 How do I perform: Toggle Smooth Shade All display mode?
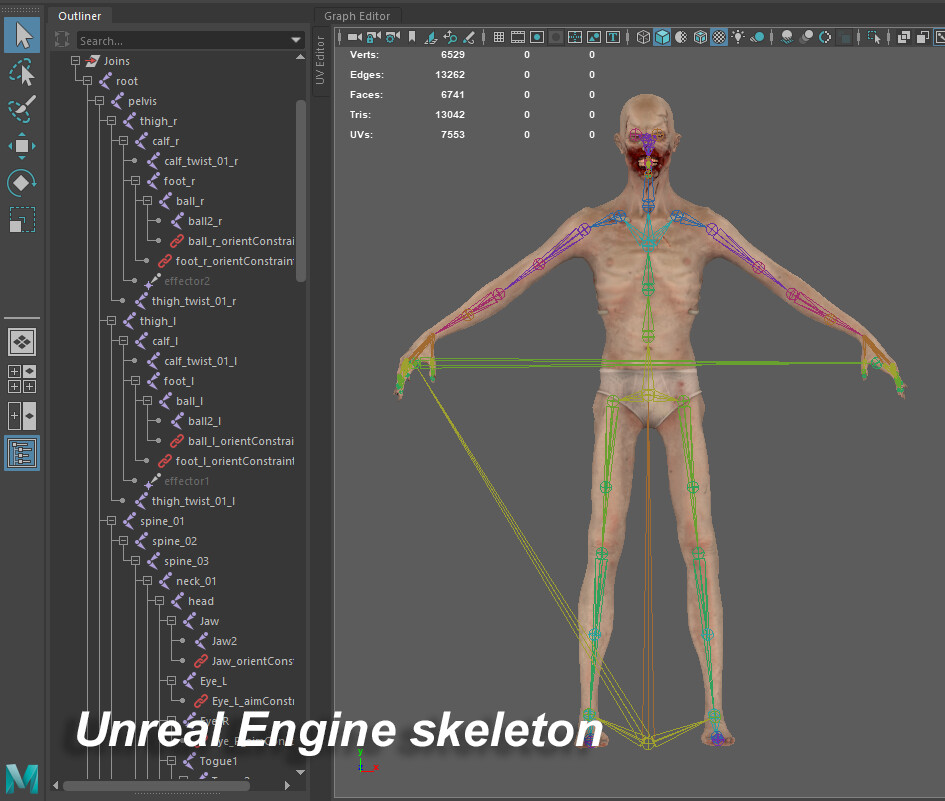tap(663, 37)
